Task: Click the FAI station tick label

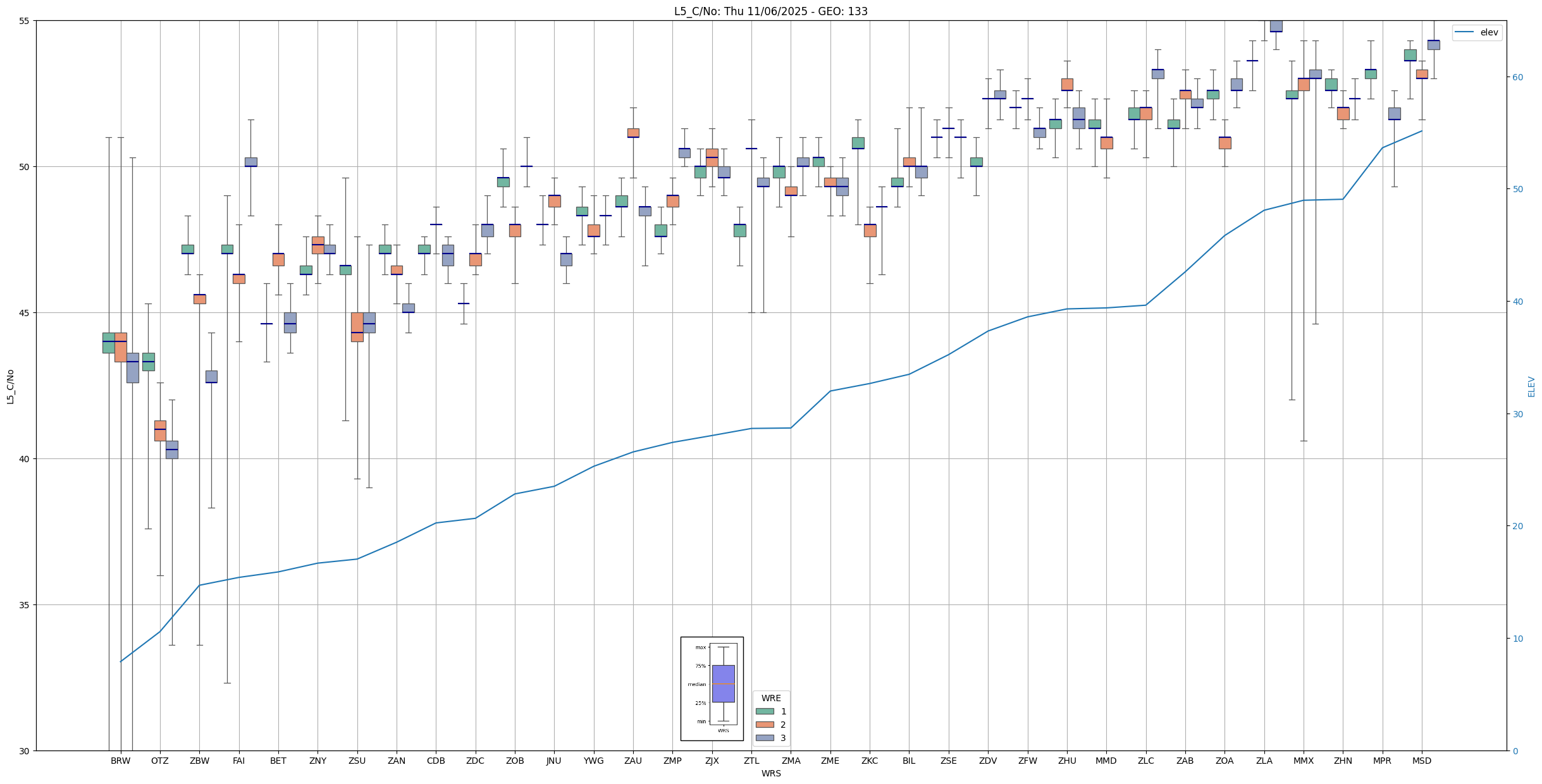Action: [x=238, y=761]
